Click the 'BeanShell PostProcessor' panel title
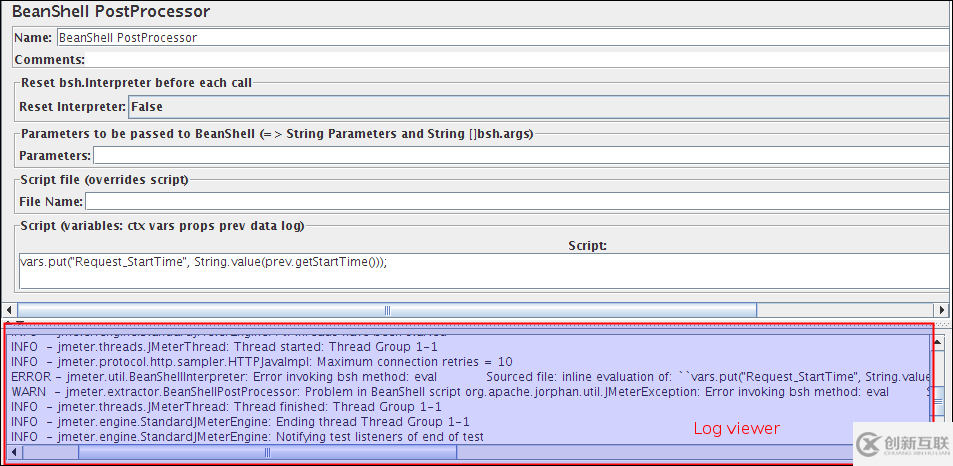Viewport: 953px width, 466px height. 111,12
